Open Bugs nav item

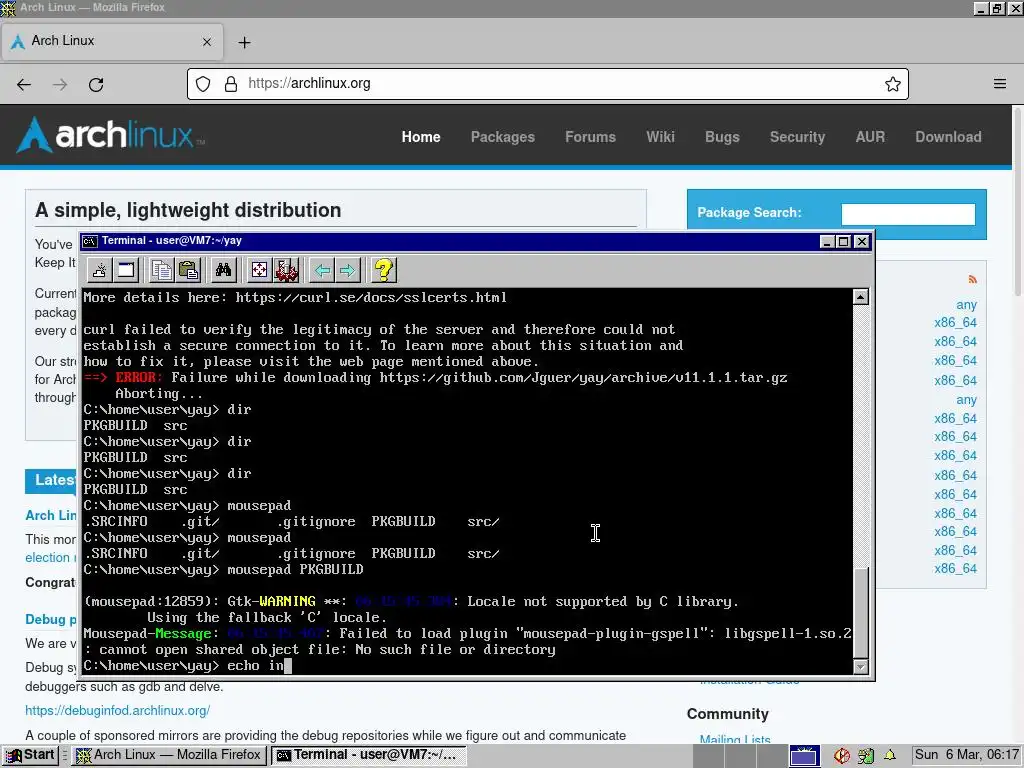pyautogui.click(x=722, y=137)
